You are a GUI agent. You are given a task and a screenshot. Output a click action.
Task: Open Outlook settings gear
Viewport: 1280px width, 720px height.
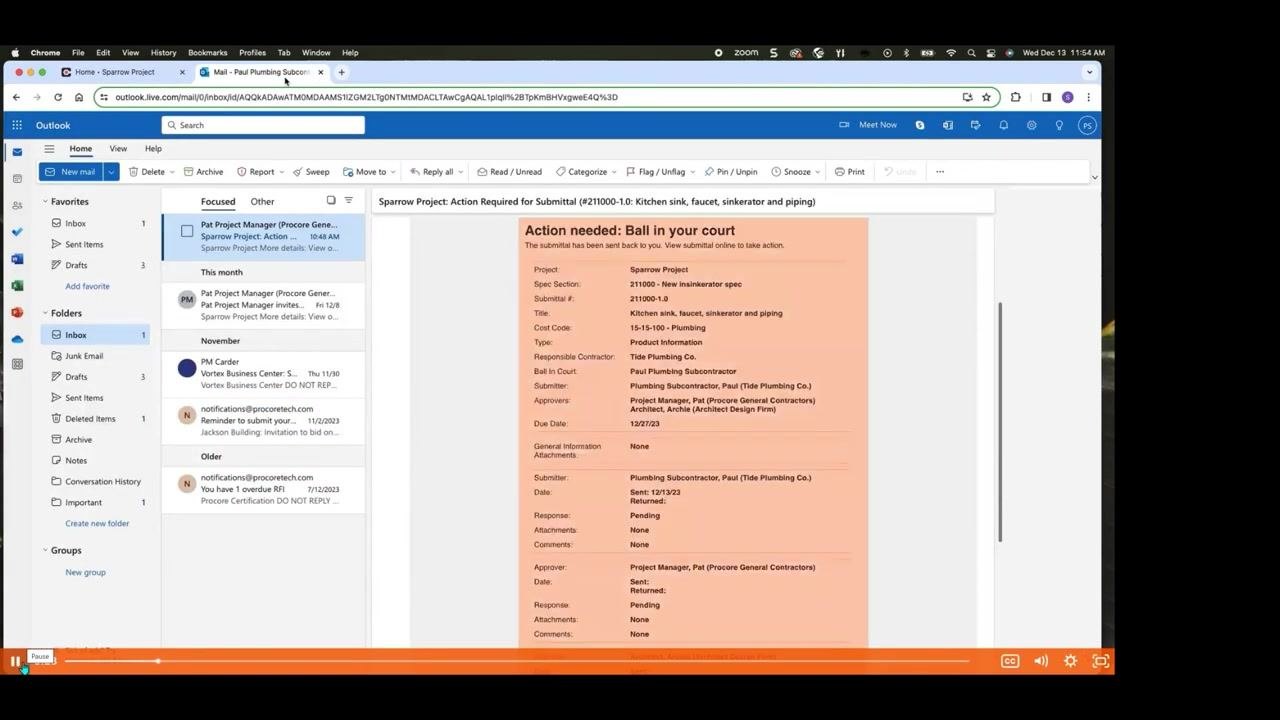[x=1031, y=125]
